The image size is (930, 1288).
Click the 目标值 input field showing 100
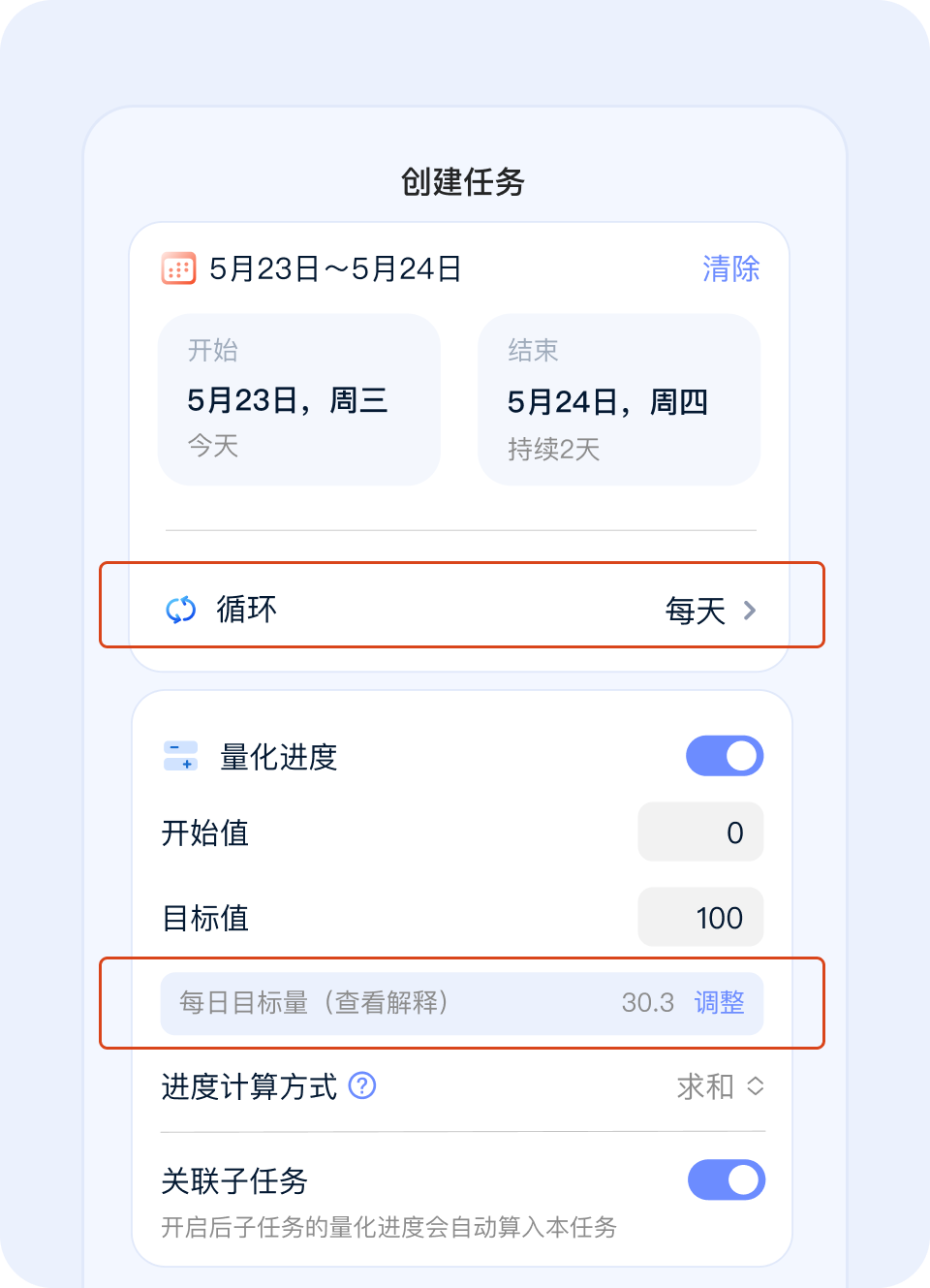pyautogui.click(x=700, y=917)
